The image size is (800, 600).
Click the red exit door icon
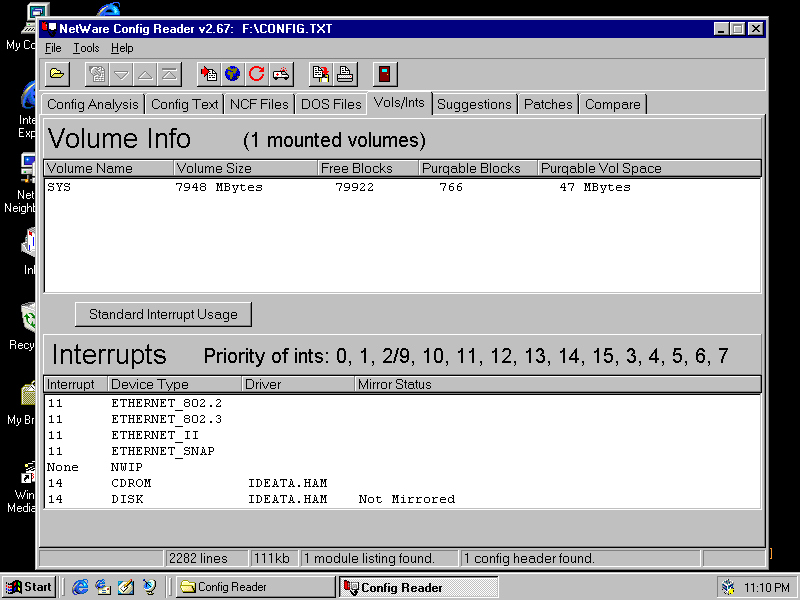tap(385, 74)
